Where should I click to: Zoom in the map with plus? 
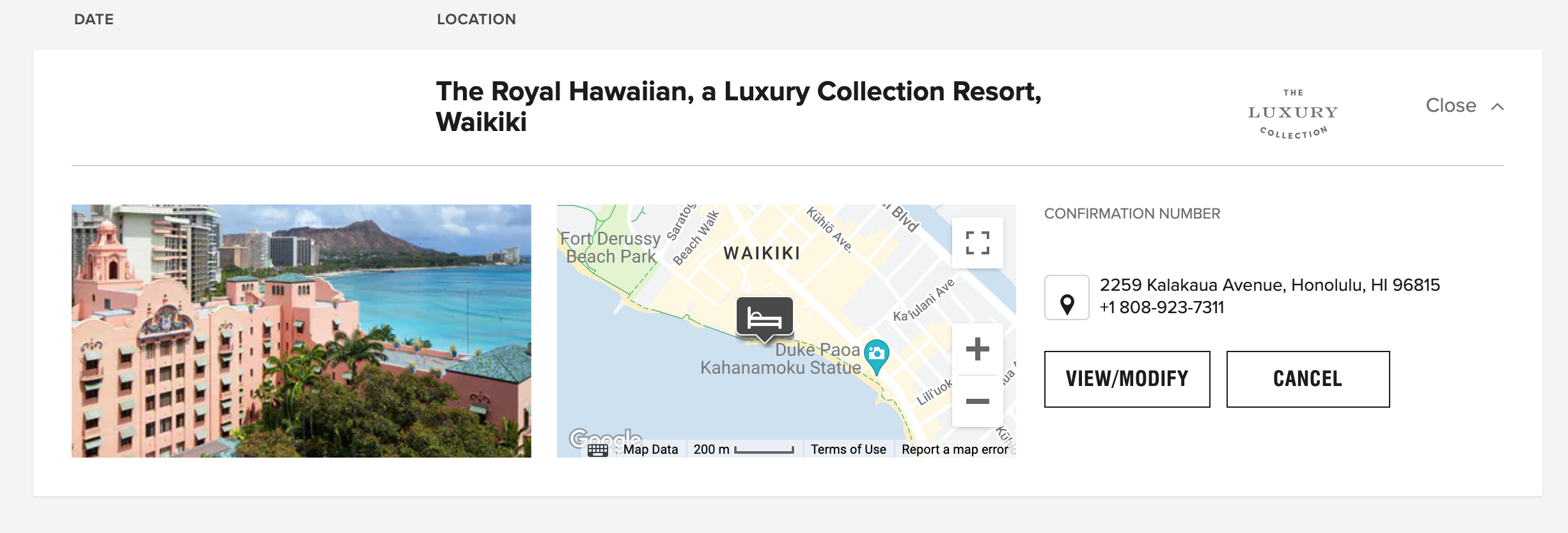(977, 349)
